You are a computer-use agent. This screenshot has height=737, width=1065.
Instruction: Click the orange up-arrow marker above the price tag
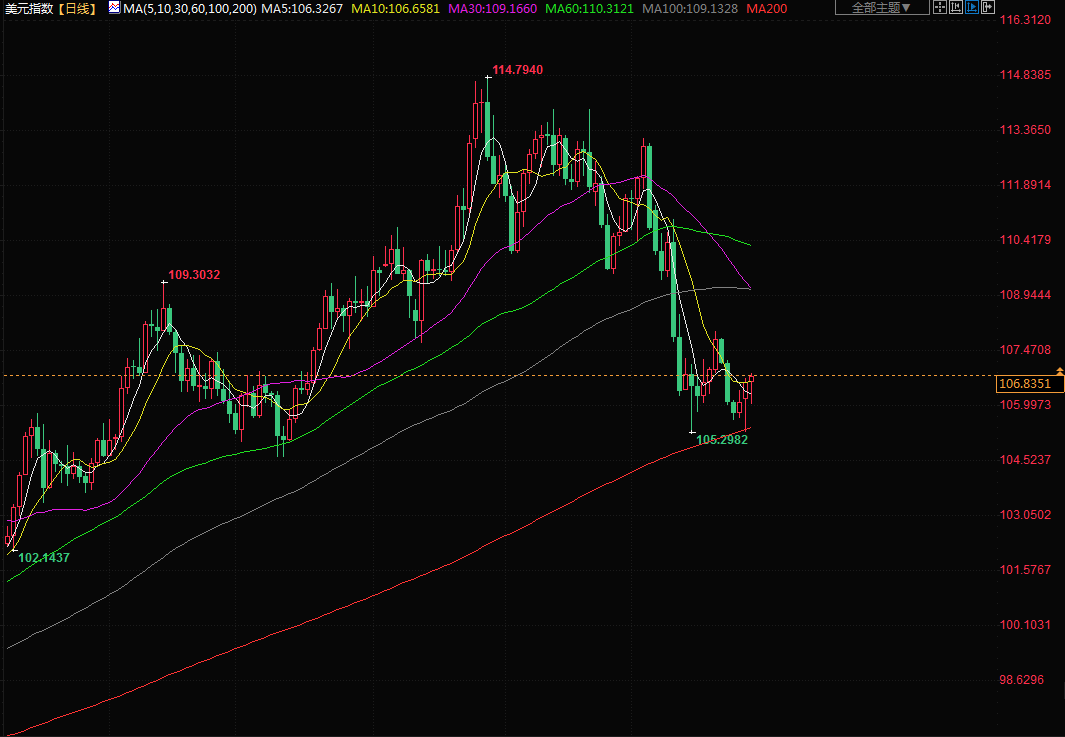click(1060, 372)
